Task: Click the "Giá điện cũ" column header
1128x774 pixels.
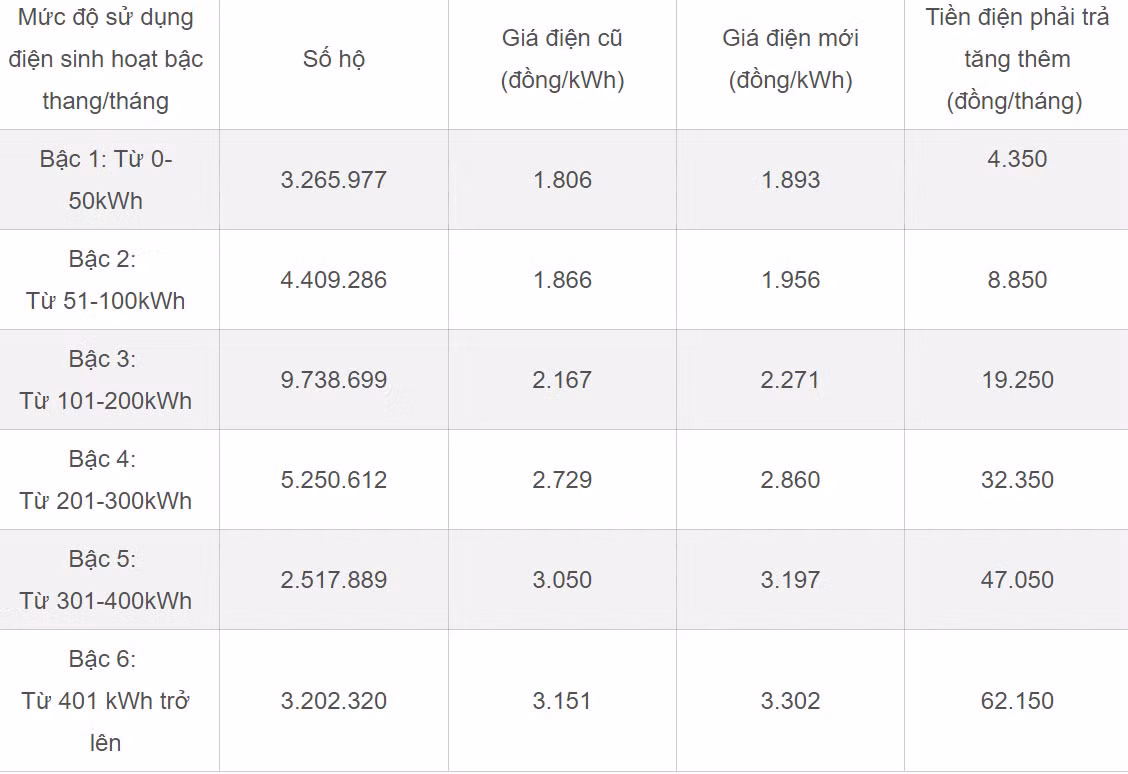Action: 562,60
